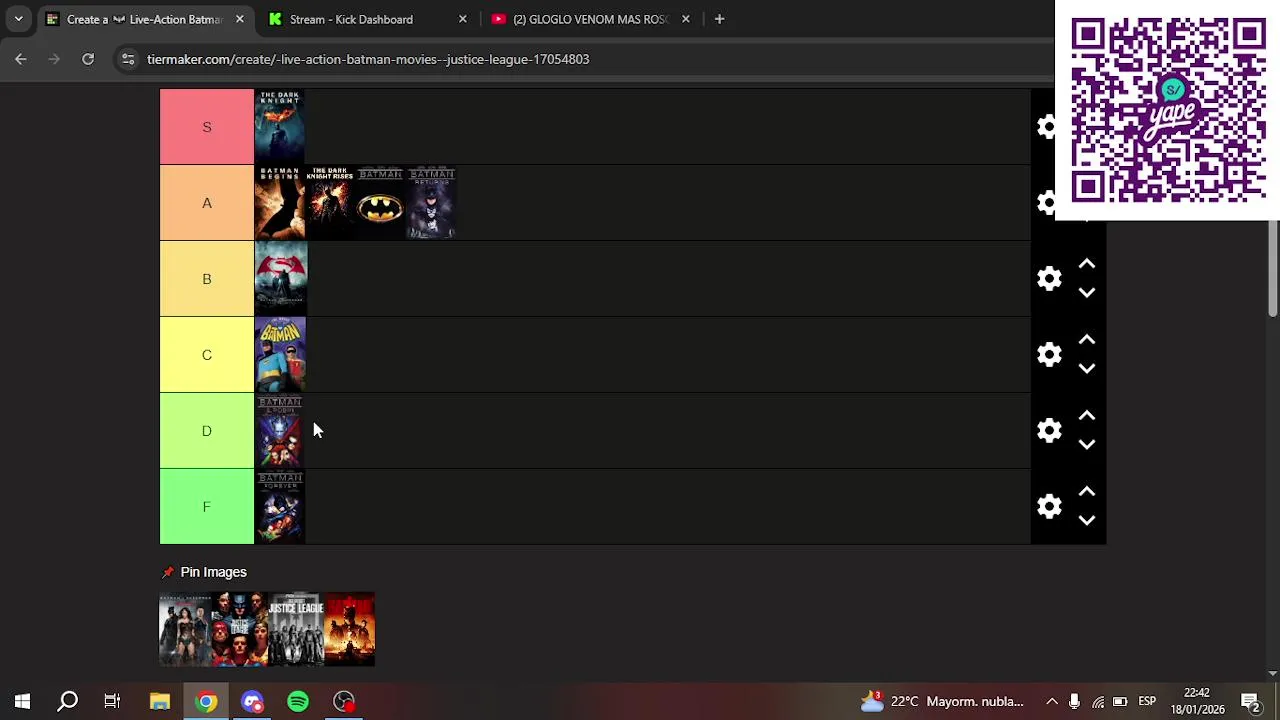Select Batman Returns poster in A tier
The image size is (1280, 720).
(x=431, y=203)
